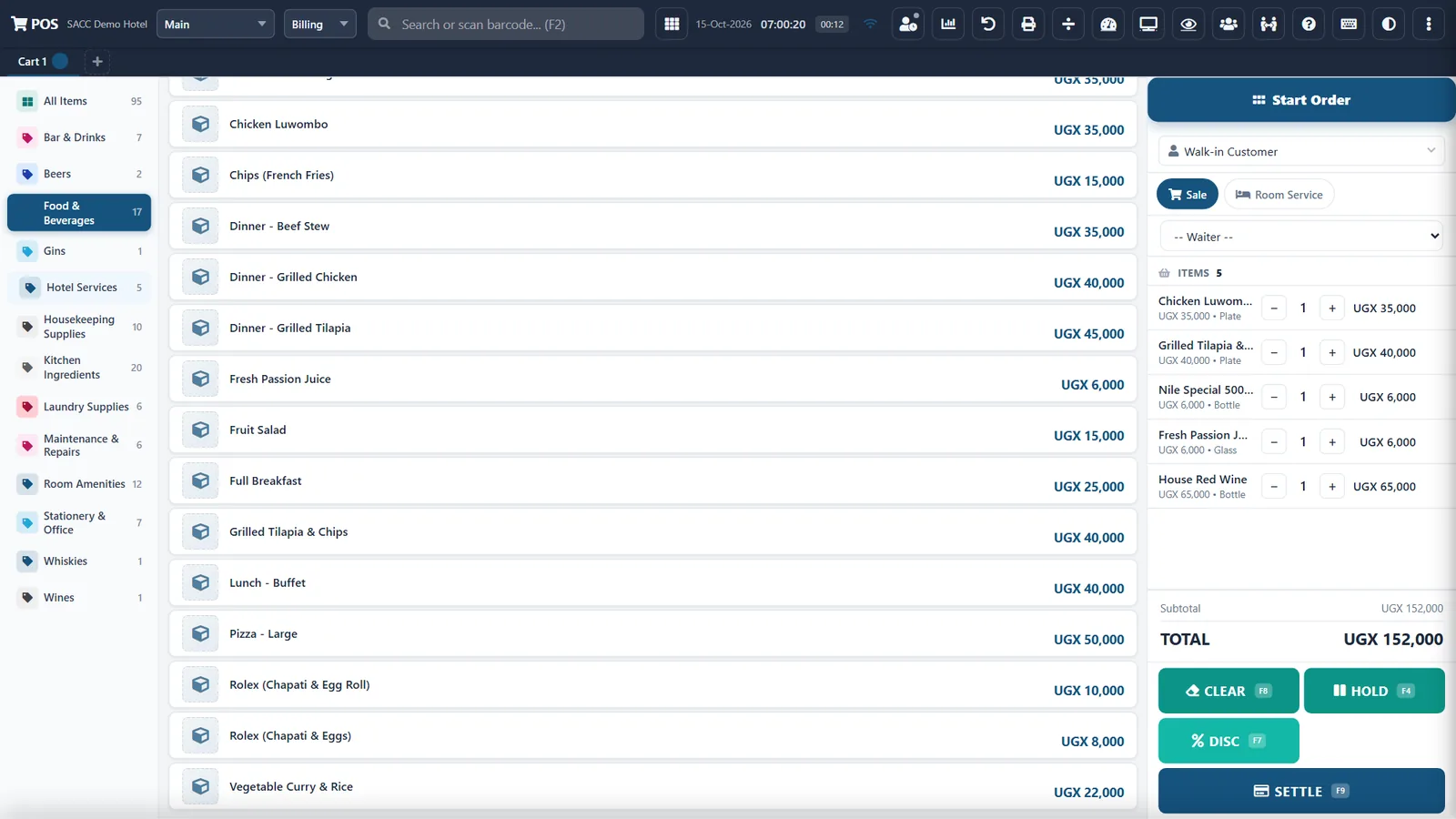Click the people handover icon
This screenshot has height=819, width=1456.
1269,25
